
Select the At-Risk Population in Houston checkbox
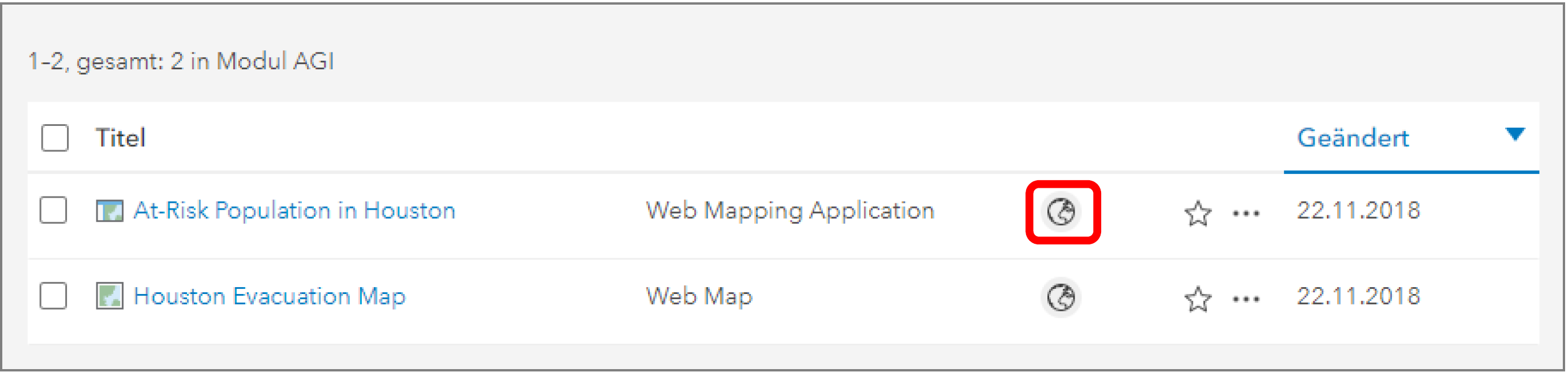[x=54, y=211]
